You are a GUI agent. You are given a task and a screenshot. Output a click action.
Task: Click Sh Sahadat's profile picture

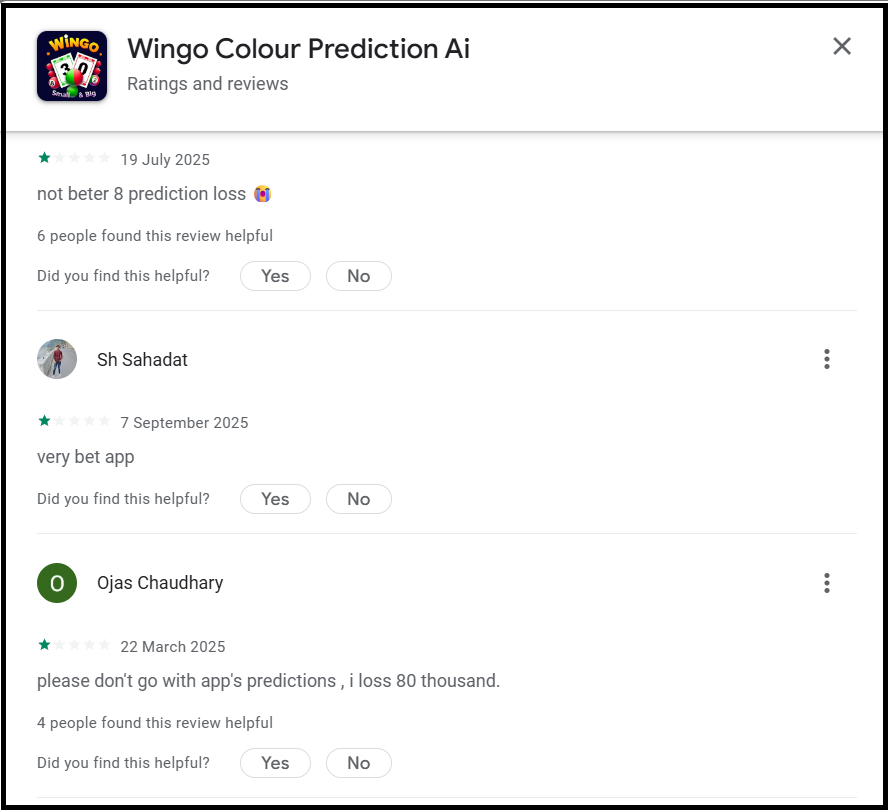coord(57,359)
